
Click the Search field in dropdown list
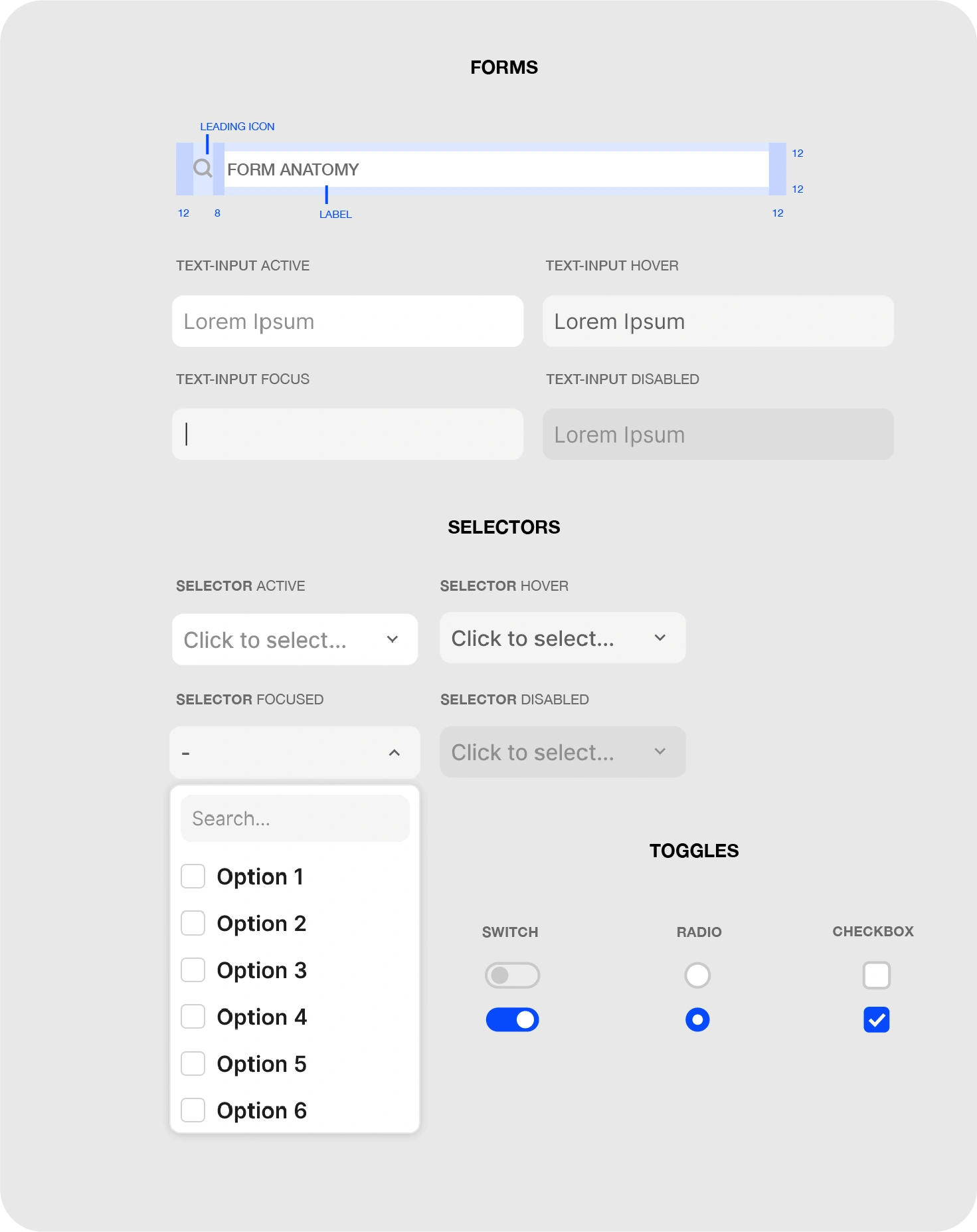pos(295,818)
